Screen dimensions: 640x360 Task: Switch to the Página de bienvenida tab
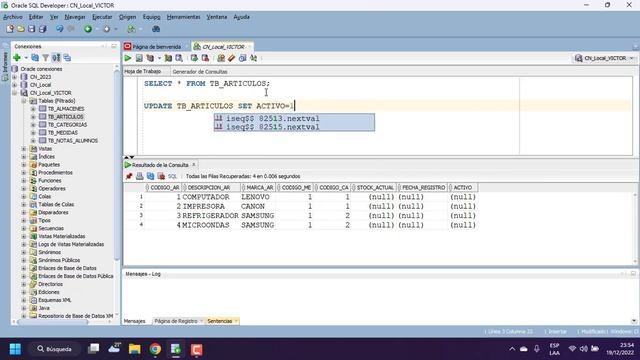(x=157, y=47)
